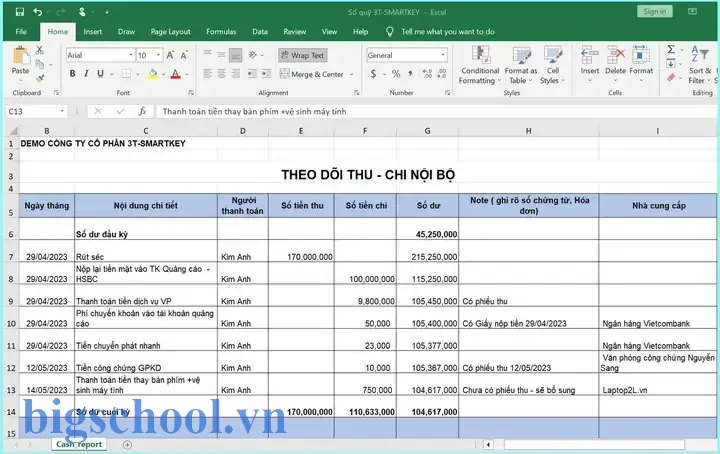The image size is (720, 454).
Task: Toggle Wrap Text for the cell
Action: [303, 55]
